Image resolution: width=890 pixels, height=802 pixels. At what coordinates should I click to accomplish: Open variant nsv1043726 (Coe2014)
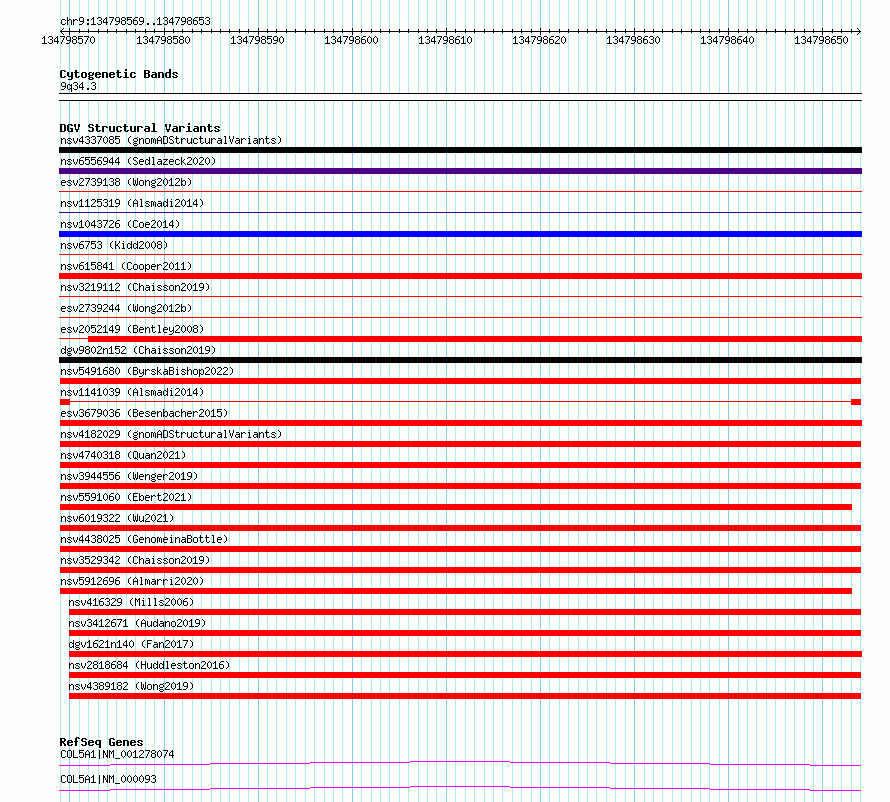pyautogui.click(x=120, y=224)
